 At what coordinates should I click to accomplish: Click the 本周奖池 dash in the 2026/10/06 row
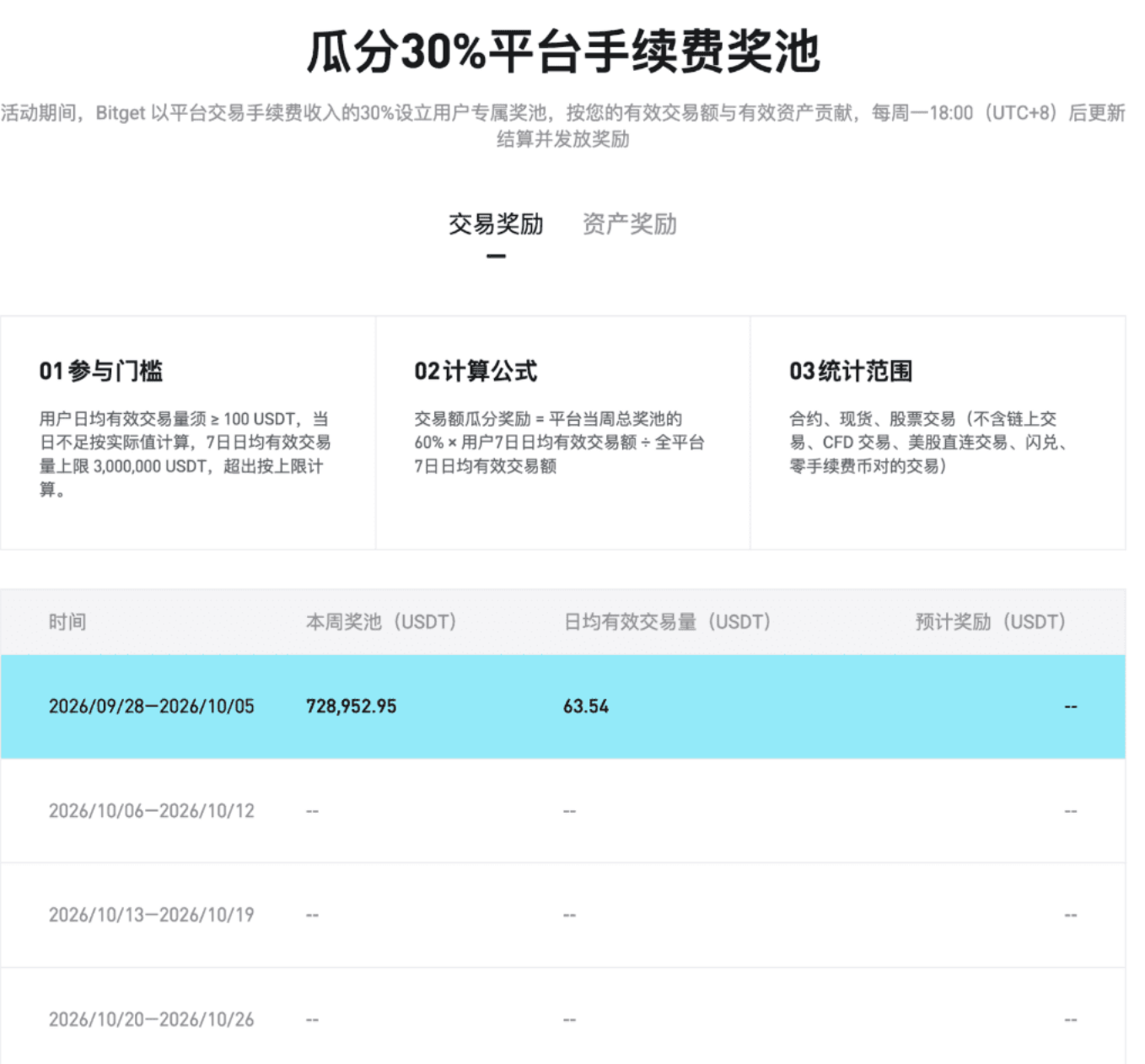tap(312, 811)
